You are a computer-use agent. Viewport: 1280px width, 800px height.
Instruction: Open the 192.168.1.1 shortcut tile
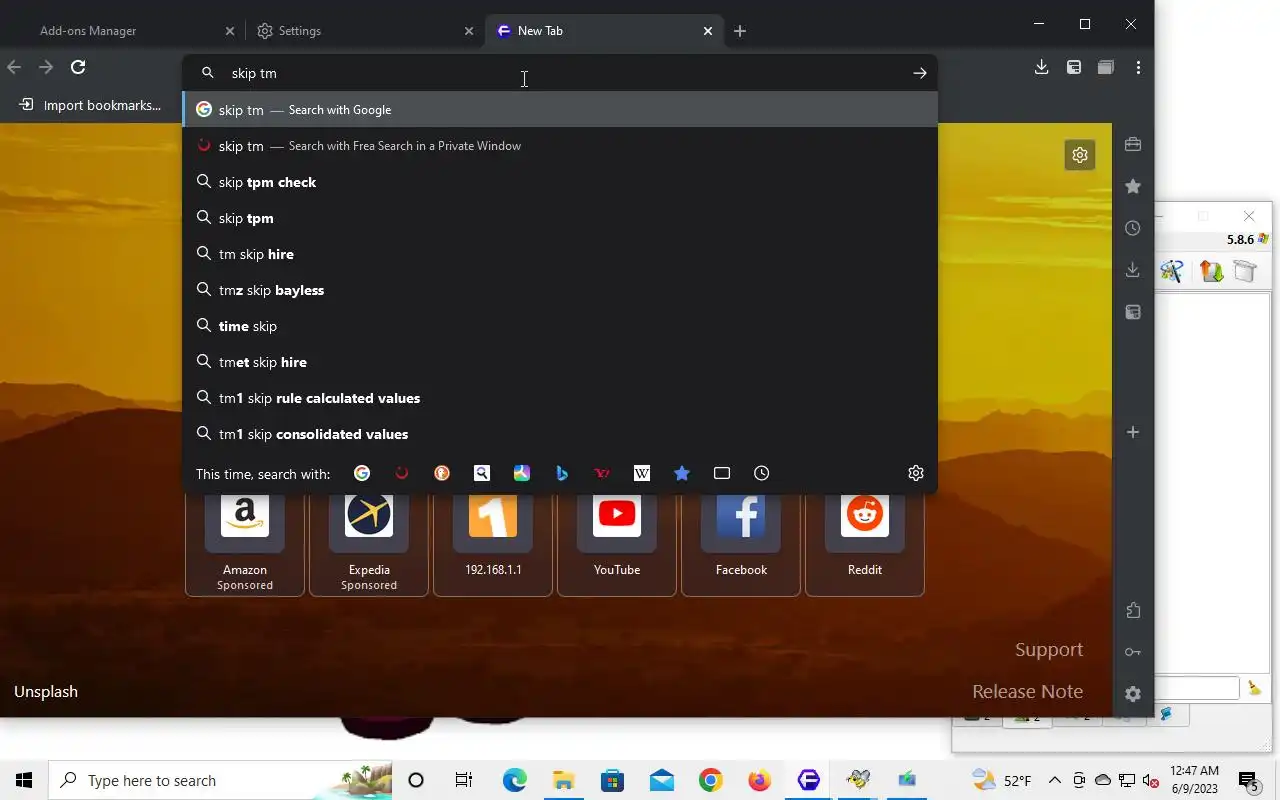click(493, 543)
